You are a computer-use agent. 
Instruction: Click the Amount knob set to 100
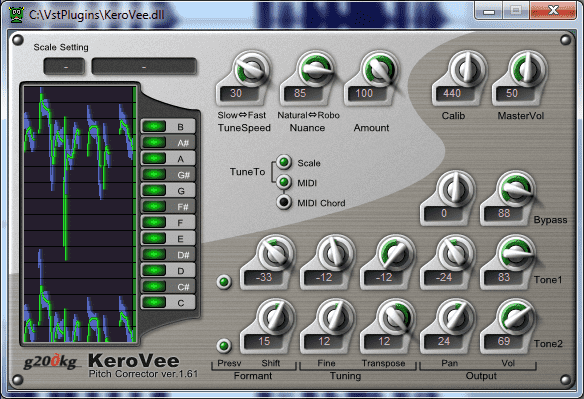[380, 69]
